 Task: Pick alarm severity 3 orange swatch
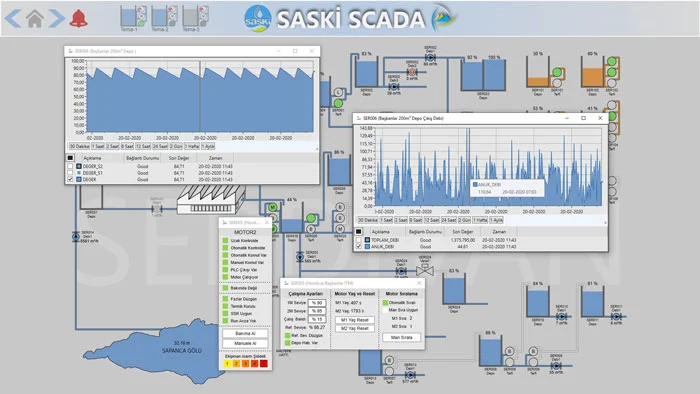245,364
